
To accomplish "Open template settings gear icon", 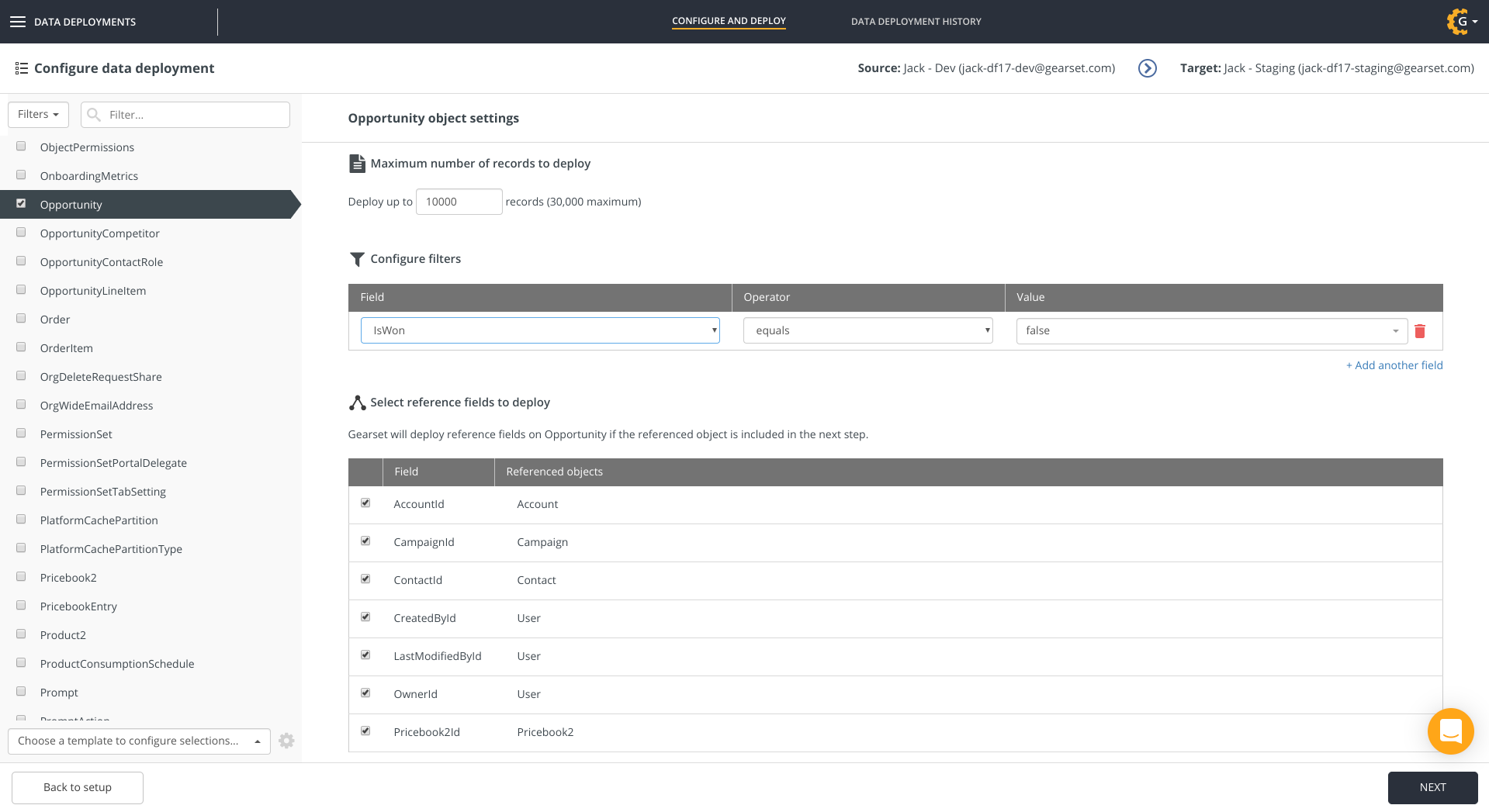I will (286, 741).
